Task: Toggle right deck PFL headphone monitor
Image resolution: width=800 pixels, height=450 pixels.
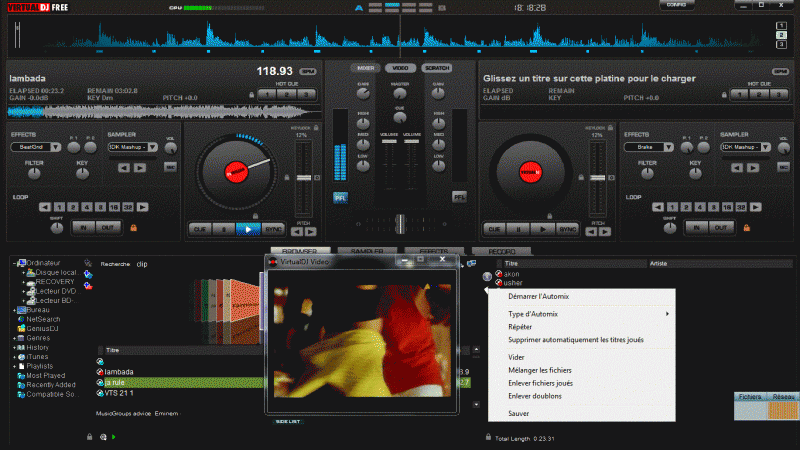Action: click(459, 197)
